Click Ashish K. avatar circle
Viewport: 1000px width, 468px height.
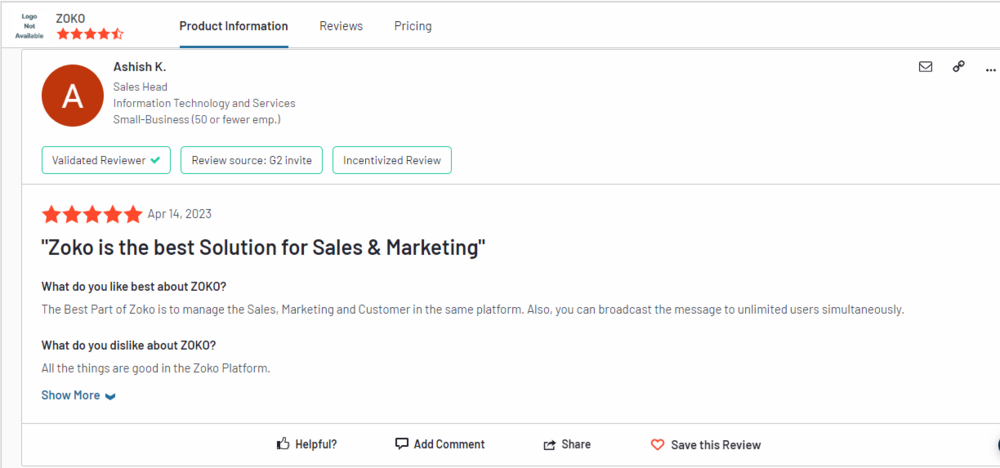tap(72, 96)
